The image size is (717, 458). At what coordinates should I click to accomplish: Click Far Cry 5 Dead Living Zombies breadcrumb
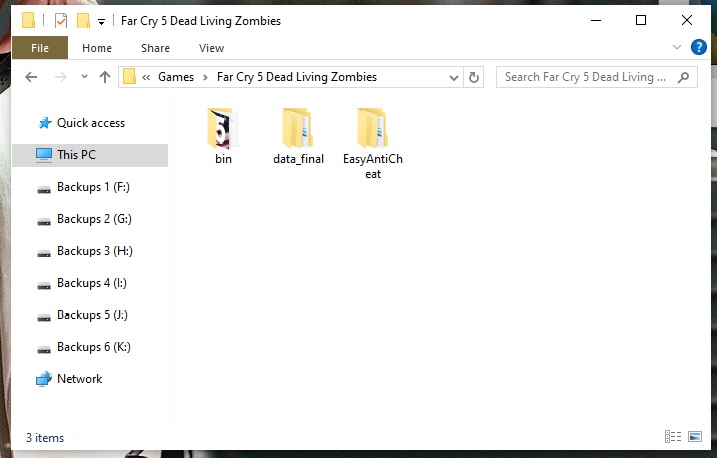point(297,77)
